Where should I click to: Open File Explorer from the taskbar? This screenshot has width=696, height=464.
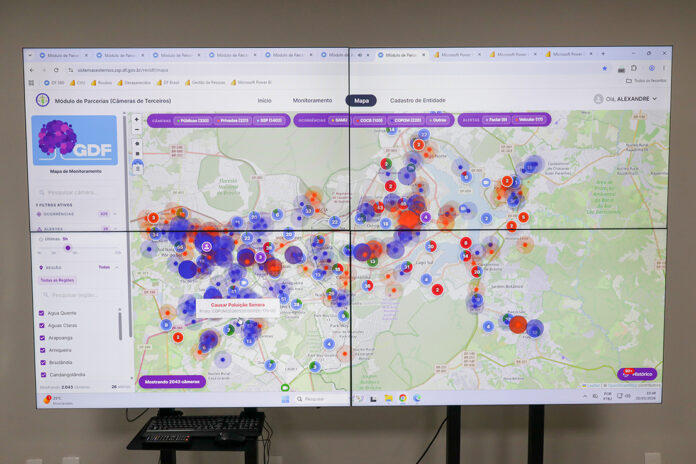point(388,398)
